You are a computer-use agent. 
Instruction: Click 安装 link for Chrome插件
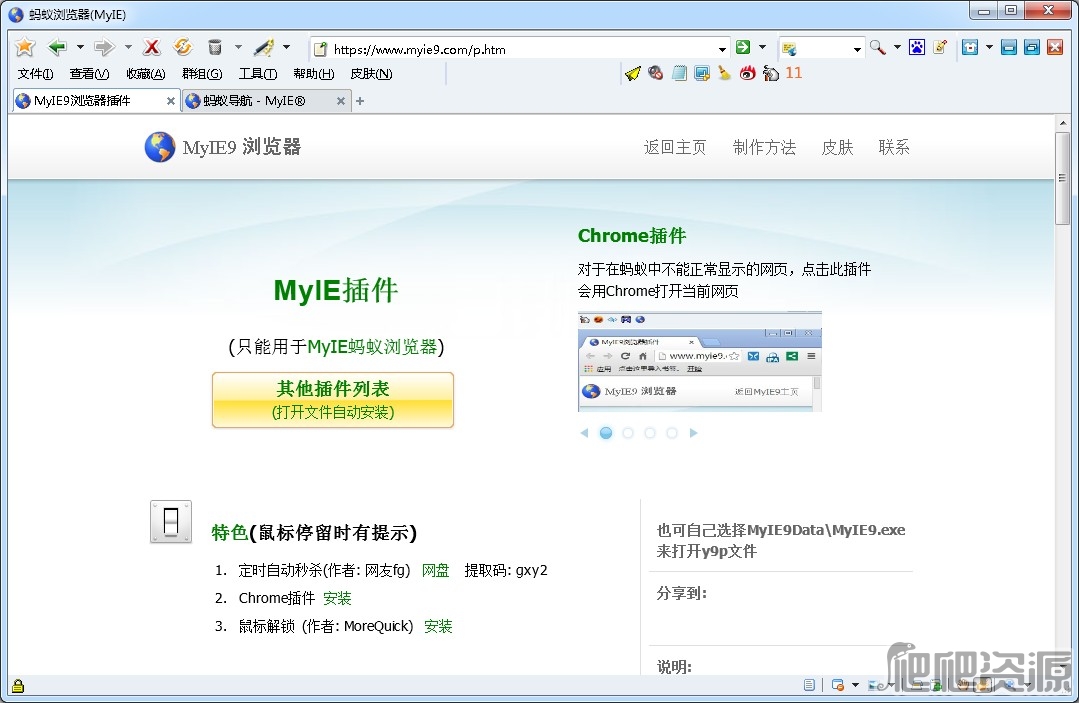tap(337, 598)
